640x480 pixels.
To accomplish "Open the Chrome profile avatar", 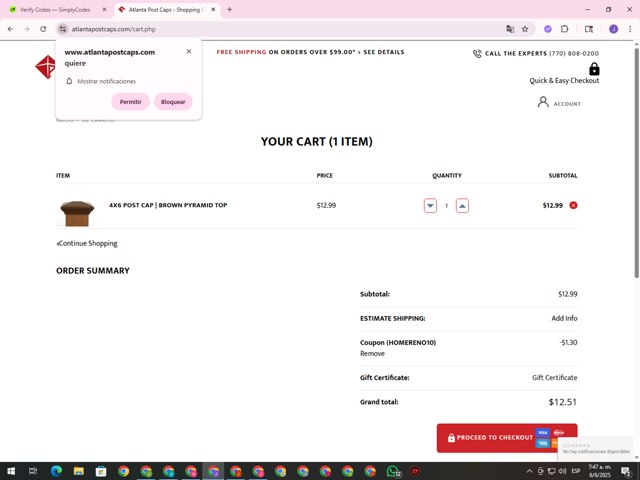I will tap(613, 29).
